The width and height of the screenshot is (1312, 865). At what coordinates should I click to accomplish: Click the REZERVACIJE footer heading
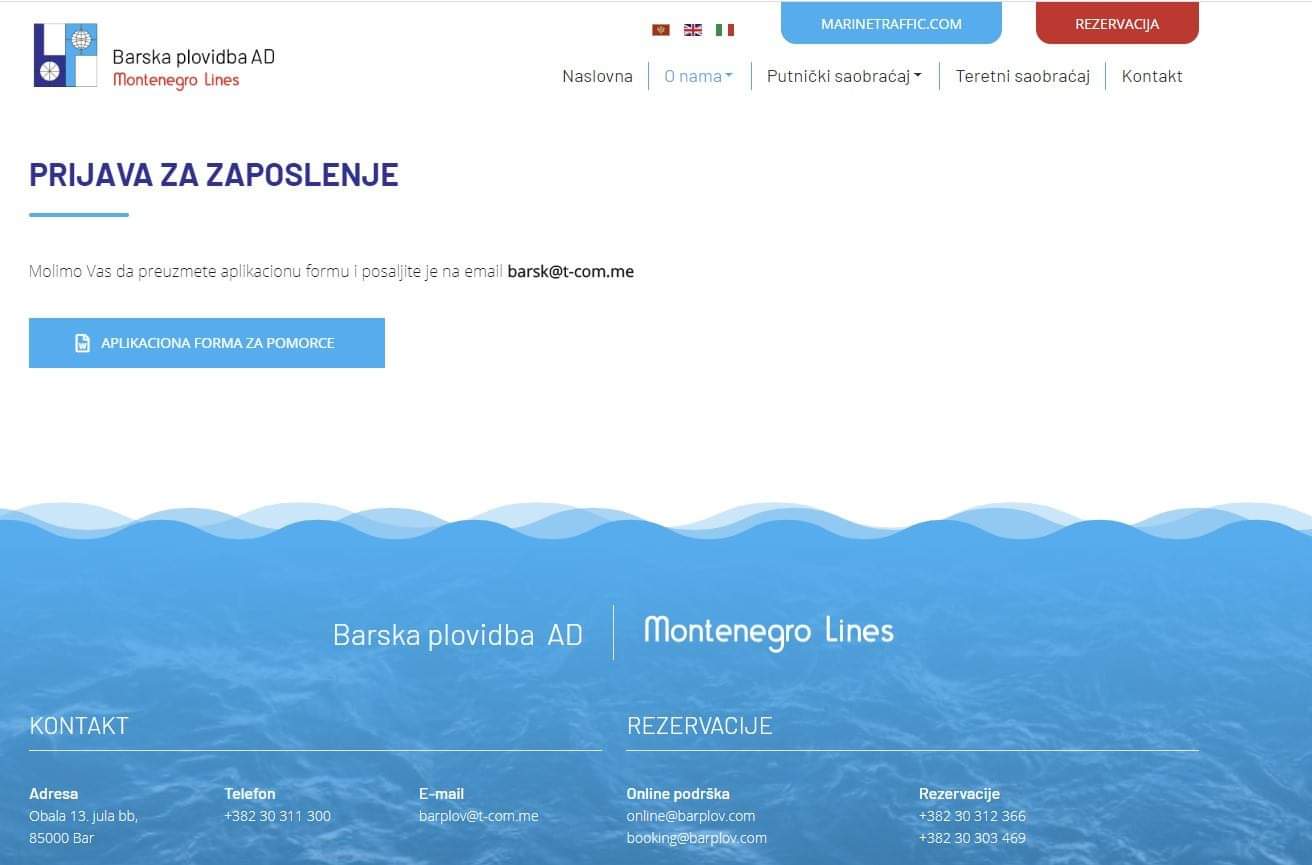pos(700,726)
